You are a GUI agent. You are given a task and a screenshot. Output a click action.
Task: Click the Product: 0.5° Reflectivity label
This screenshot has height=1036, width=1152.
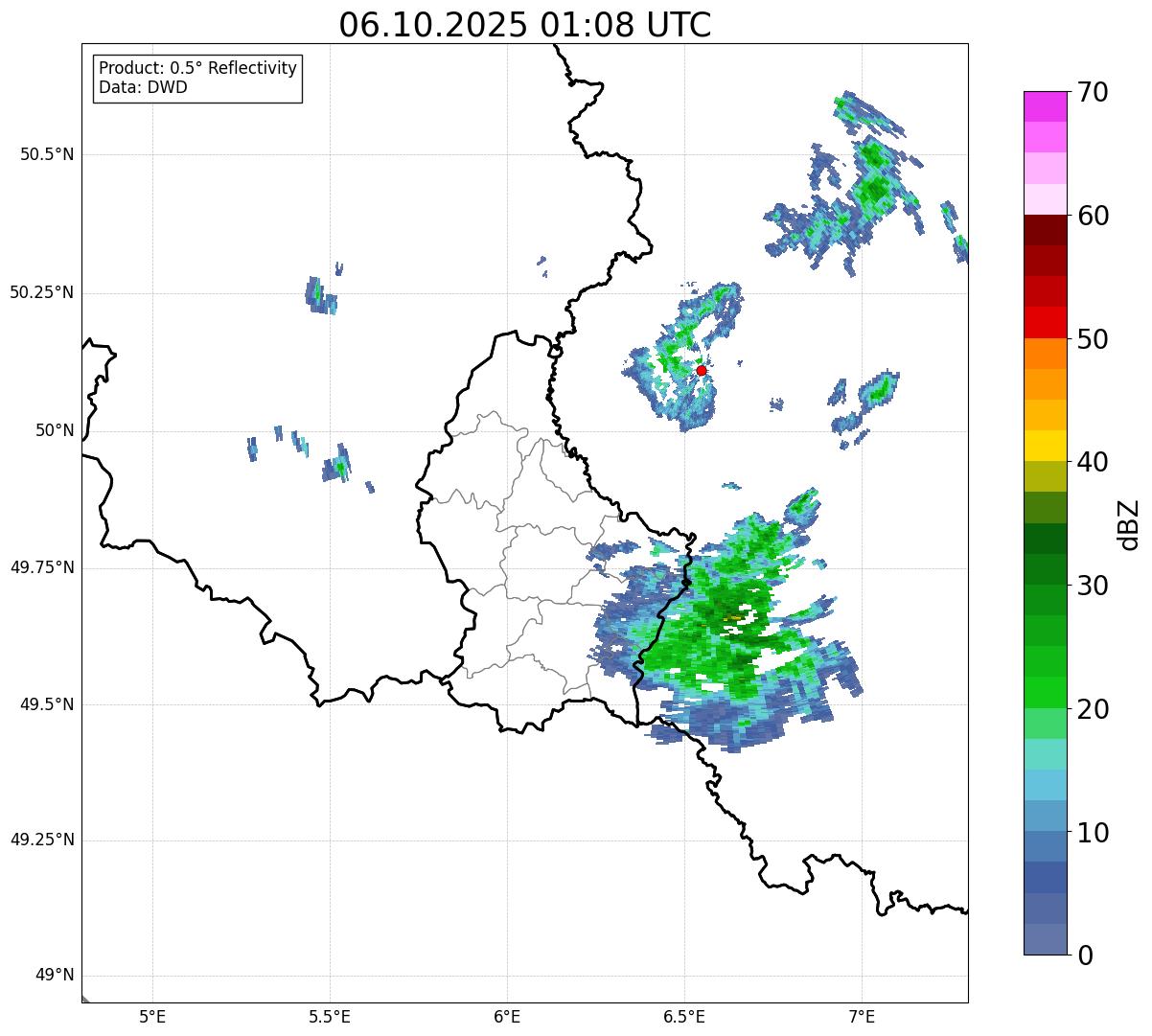pos(197,69)
